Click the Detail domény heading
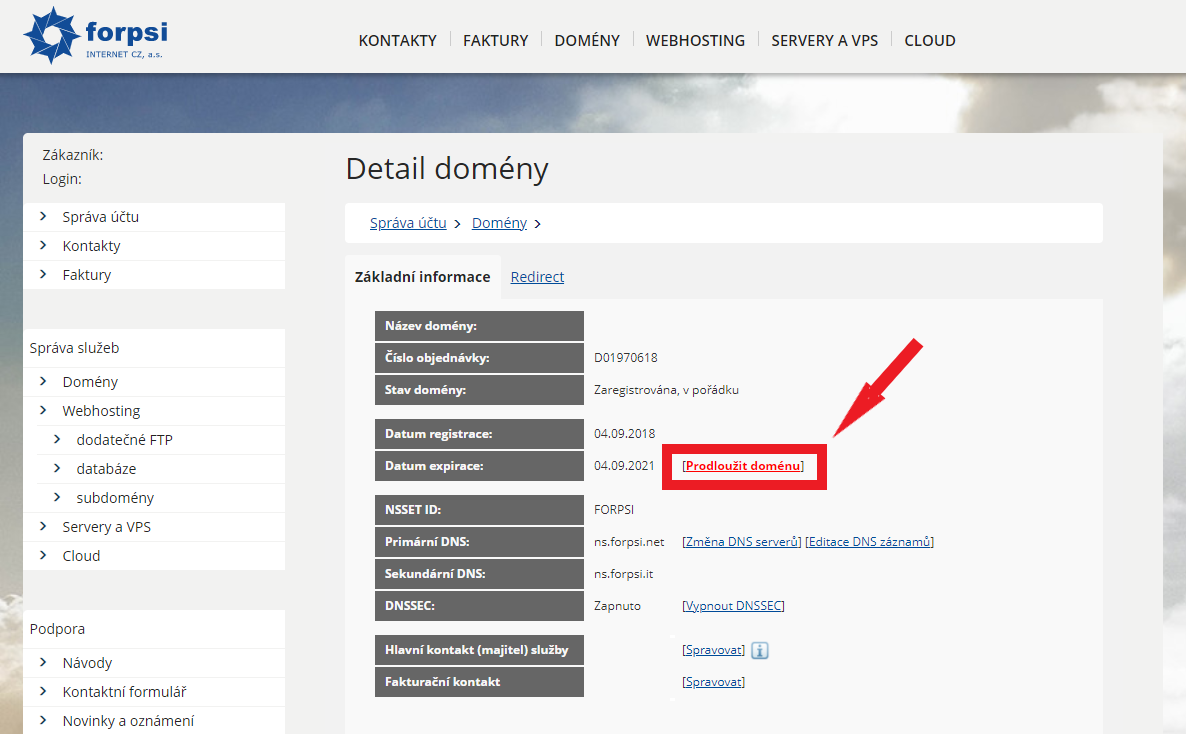The image size is (1186, 734). [447, 169]
